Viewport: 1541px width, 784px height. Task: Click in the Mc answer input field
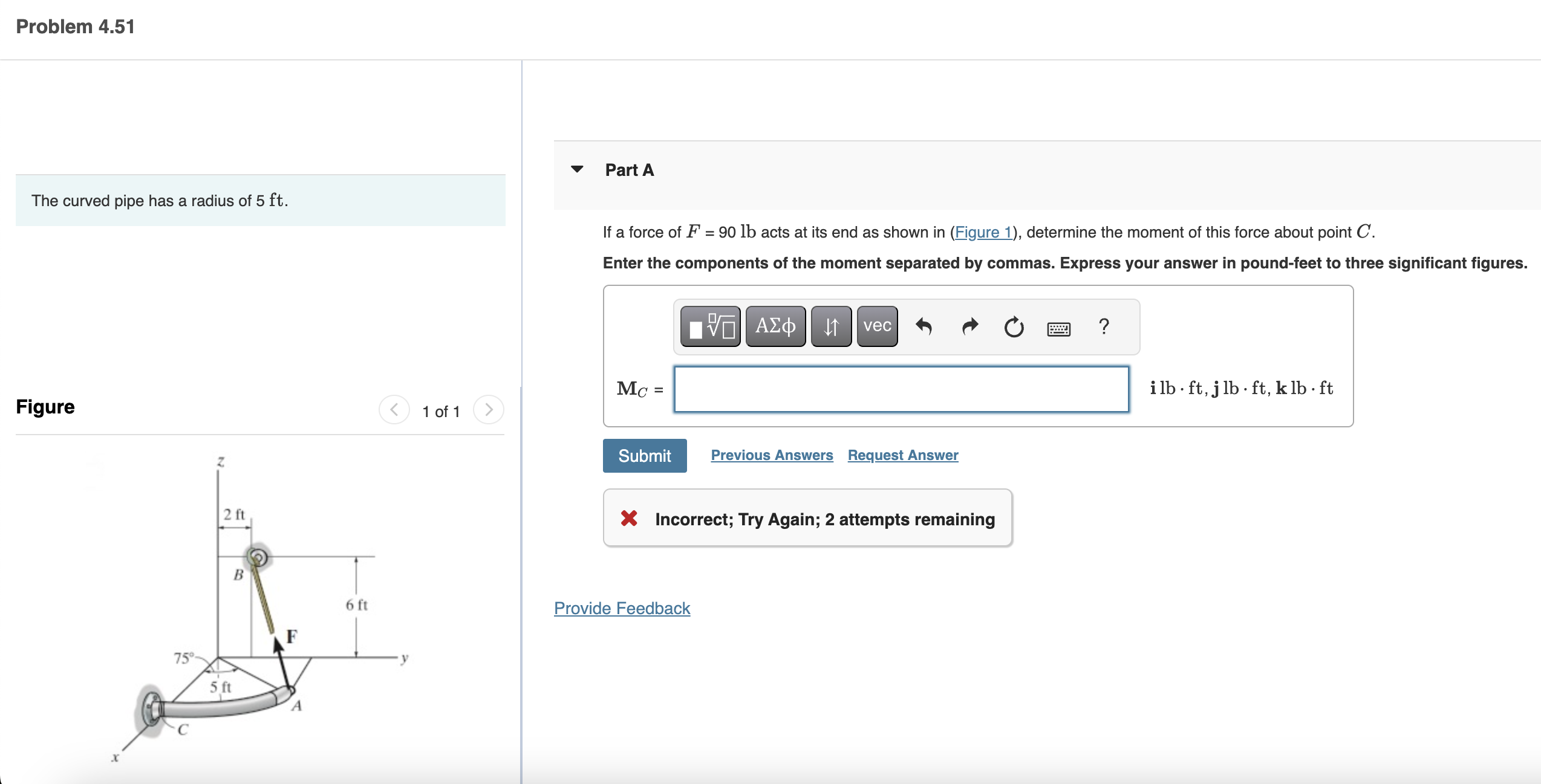click(901, 389)
